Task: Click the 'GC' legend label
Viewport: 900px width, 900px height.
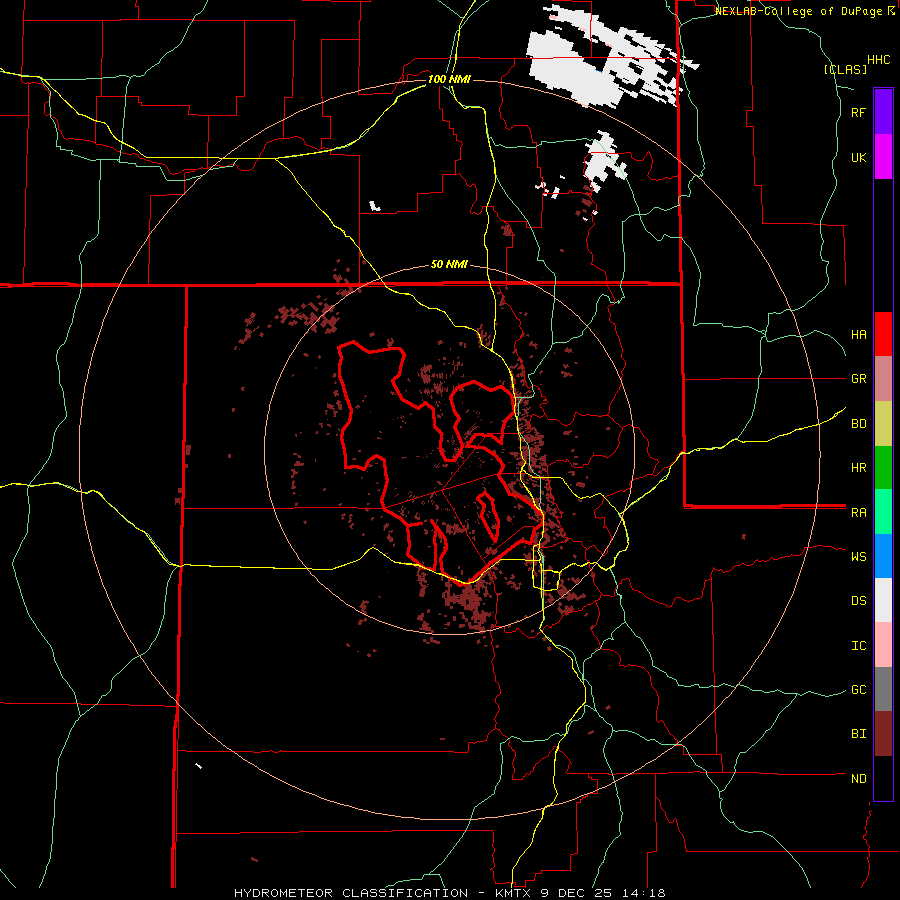Action: click(858, 689)
